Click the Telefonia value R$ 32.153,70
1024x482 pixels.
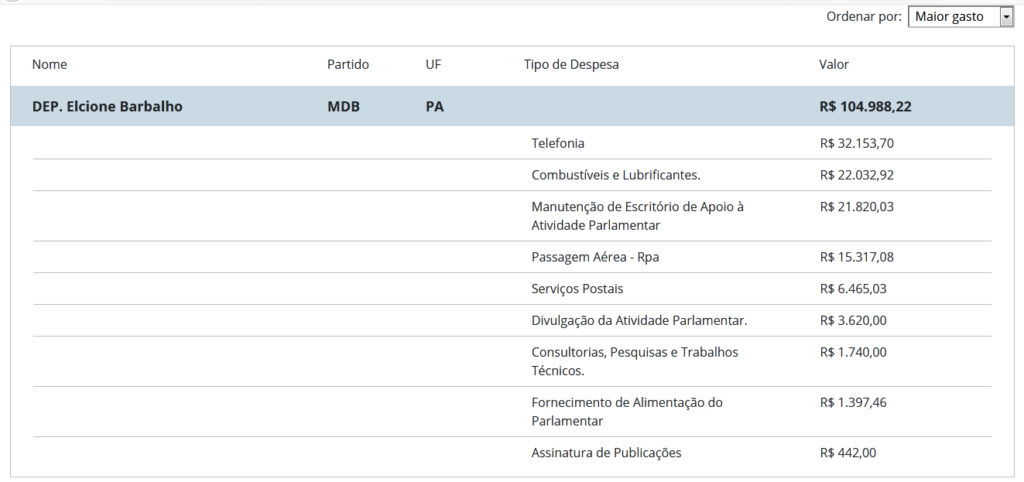coord(856,143)
